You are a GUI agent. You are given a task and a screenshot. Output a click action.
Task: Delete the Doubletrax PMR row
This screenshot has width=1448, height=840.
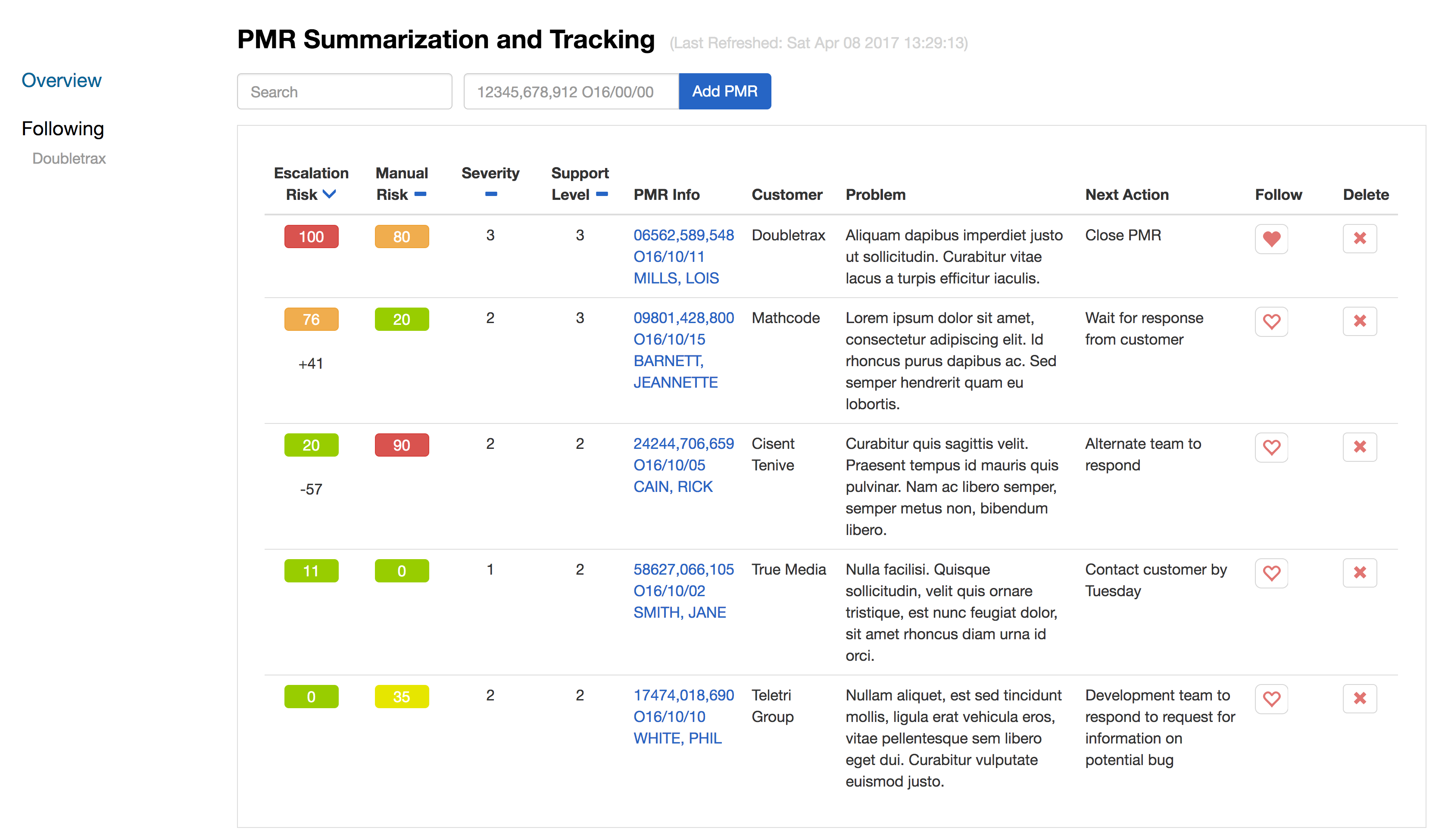coord(1359,239)
